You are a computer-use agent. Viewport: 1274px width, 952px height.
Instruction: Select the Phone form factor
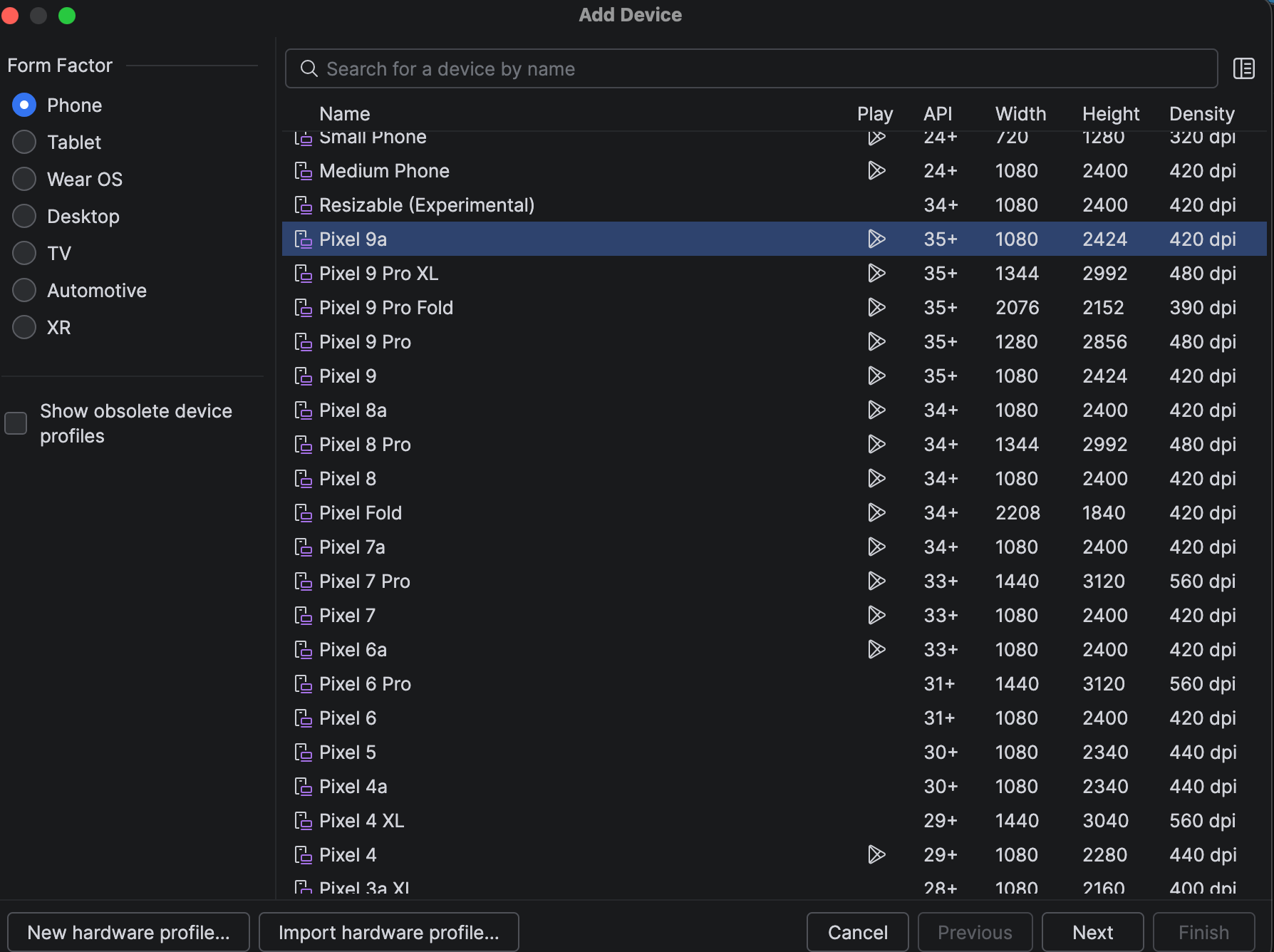[24, 105]
